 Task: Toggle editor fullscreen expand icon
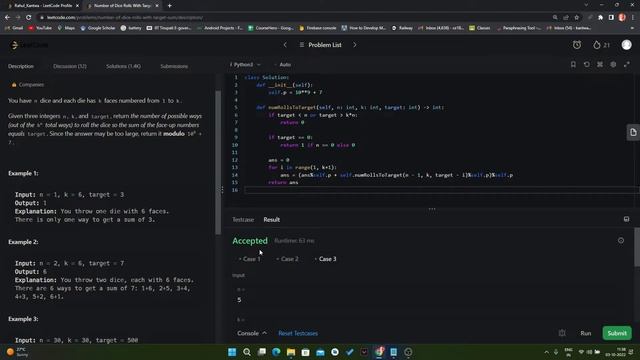pyautogui.click(x=627, y=64)
